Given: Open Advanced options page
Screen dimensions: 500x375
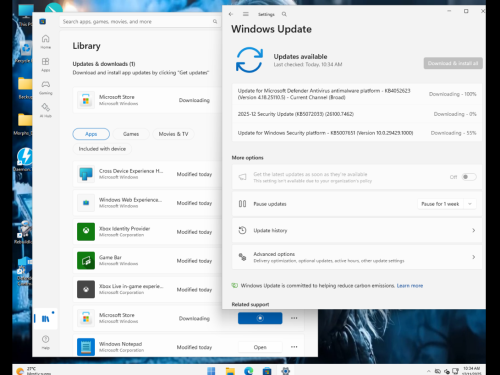Looking at the screenshot, I should point(357,257).
